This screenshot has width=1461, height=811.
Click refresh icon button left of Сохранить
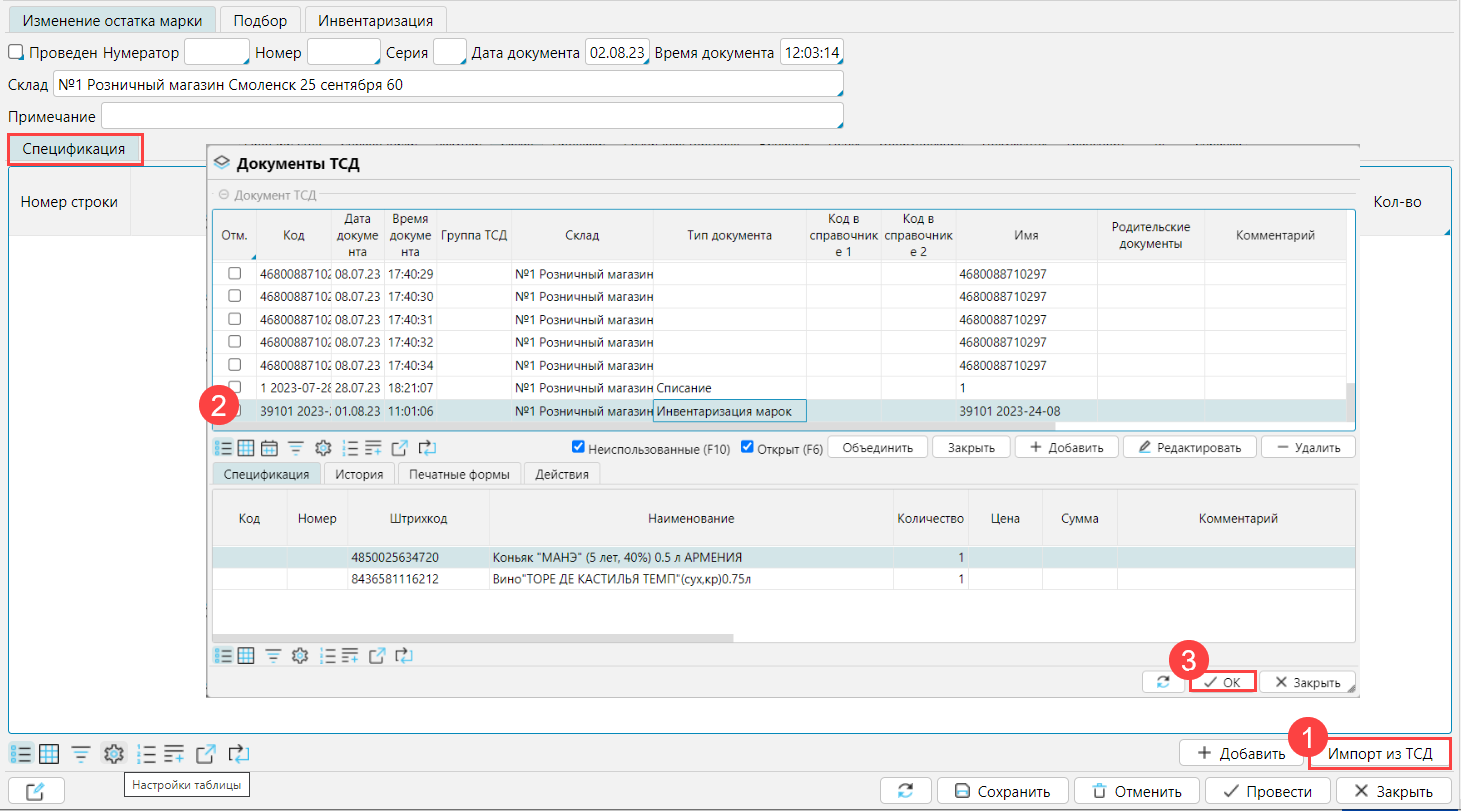tap(906, 791)
